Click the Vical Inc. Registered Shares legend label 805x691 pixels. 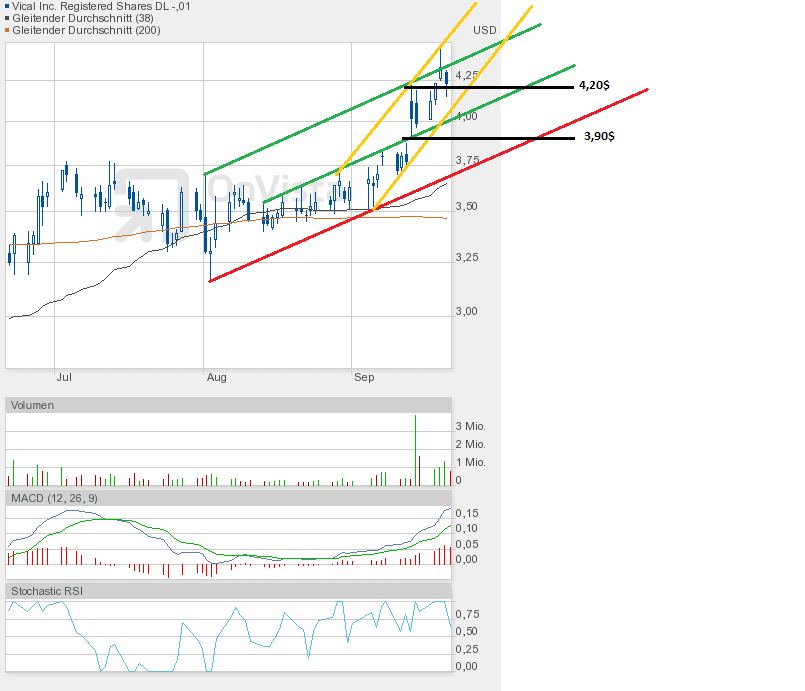click(x=101, y=6)
